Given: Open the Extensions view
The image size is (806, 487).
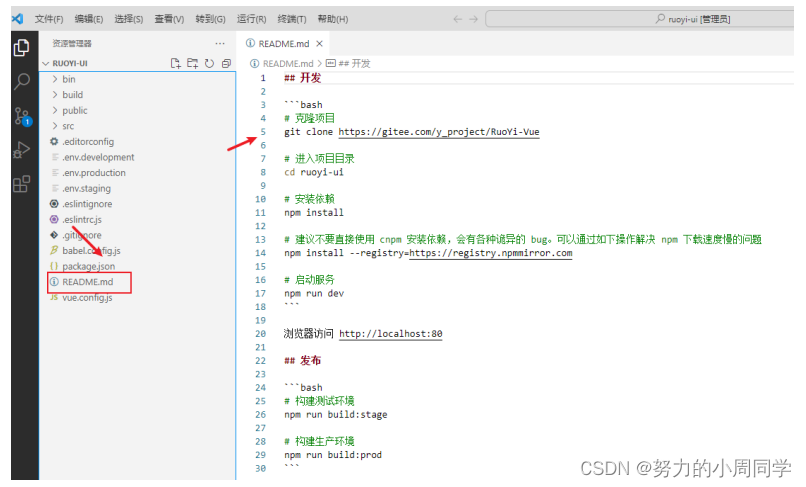Looking at the screenshot, I should coord(22,184).
